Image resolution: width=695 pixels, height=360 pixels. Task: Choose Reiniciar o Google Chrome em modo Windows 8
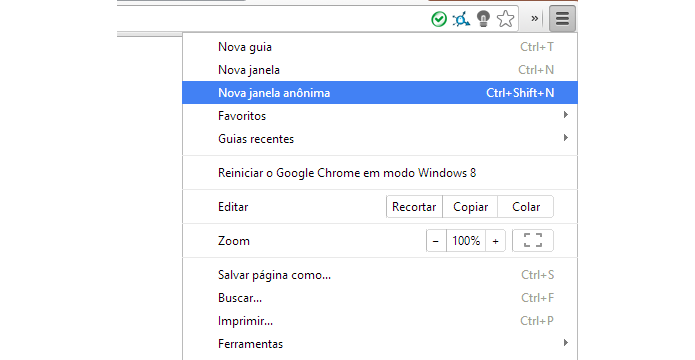pyautogui.click(x=380, y=172)
